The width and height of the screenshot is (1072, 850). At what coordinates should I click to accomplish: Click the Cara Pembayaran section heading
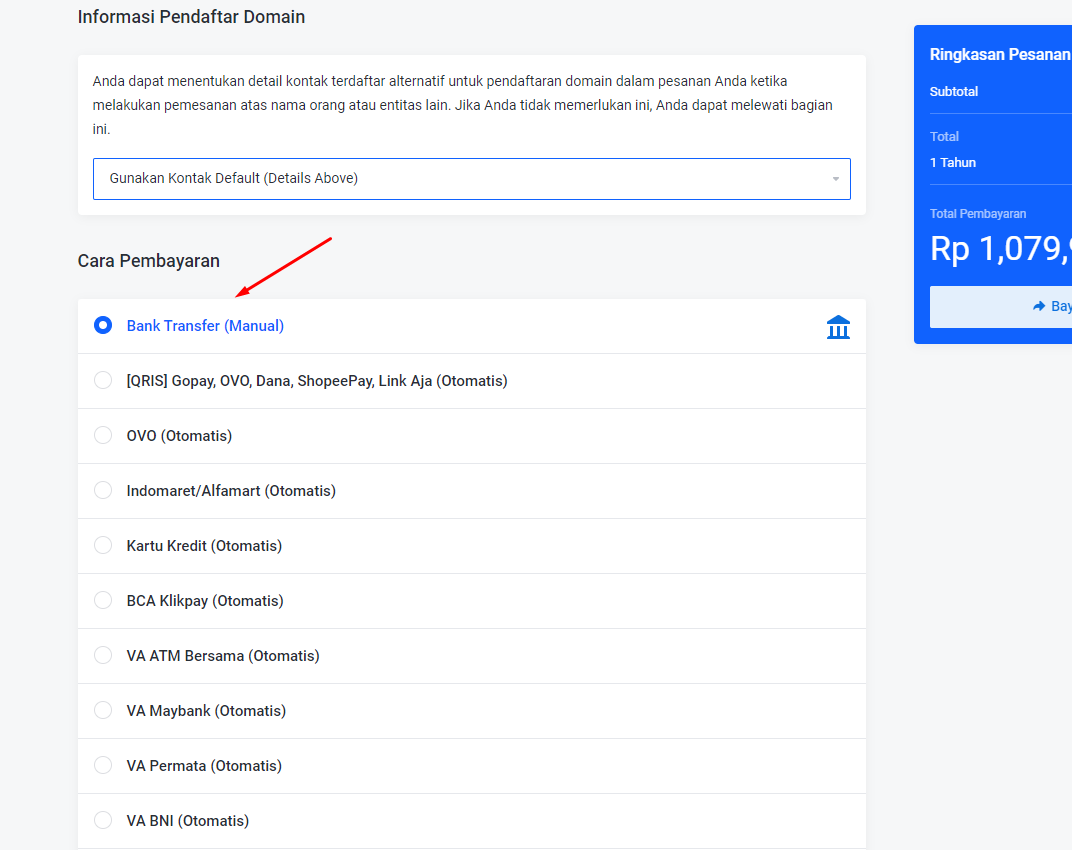click(x=149, y=261)
